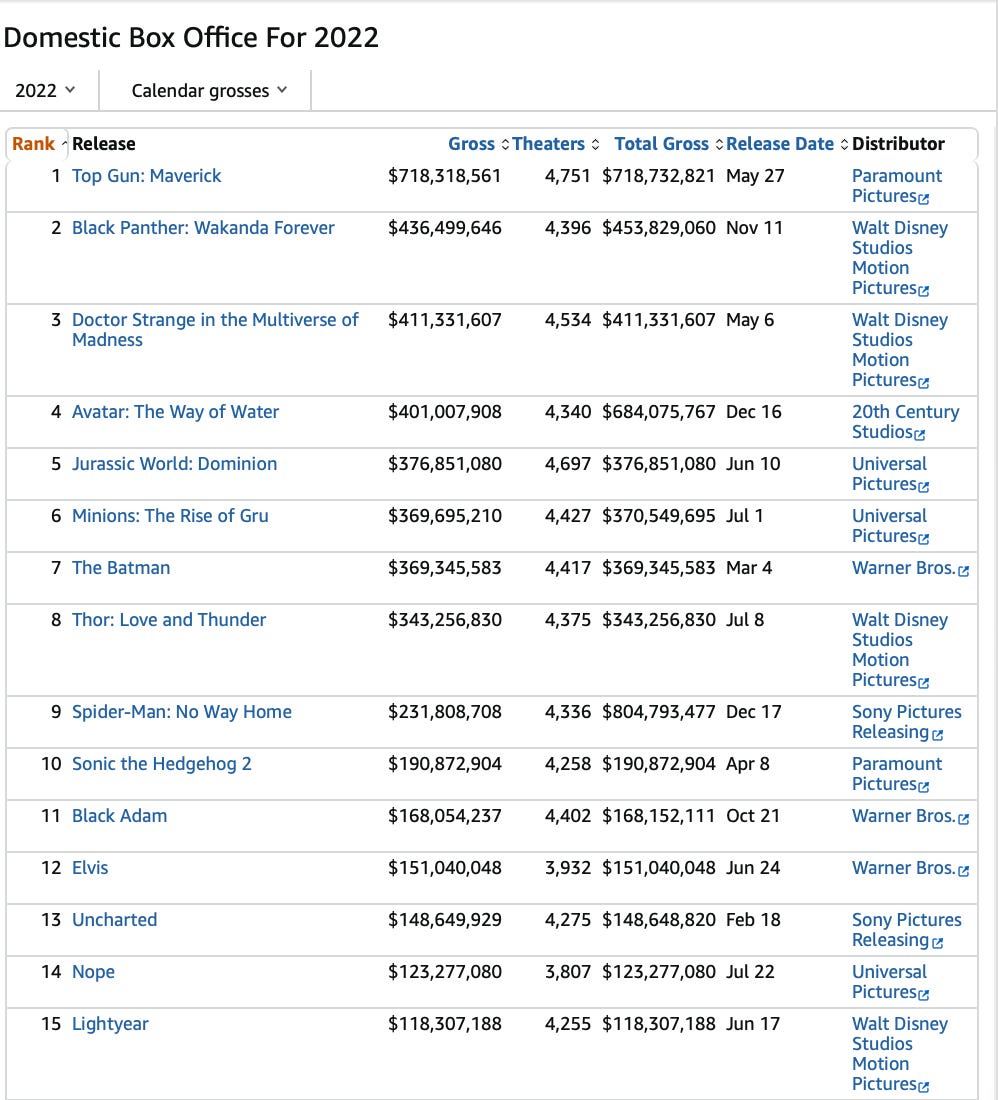Click external icon for Jurassic World's Universal Pictures

point(924,486)
